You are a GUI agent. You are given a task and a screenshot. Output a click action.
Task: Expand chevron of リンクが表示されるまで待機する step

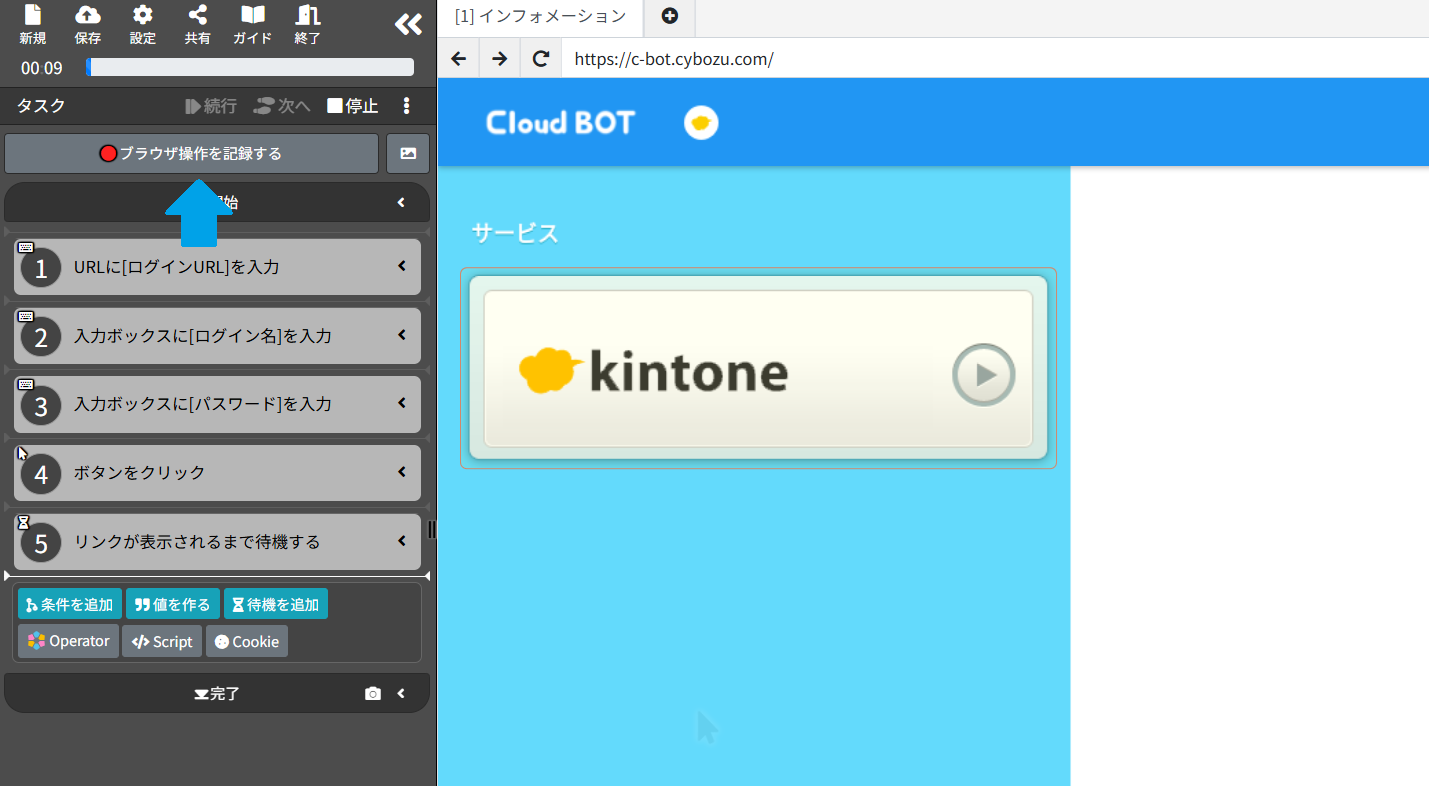pos(402,541)
